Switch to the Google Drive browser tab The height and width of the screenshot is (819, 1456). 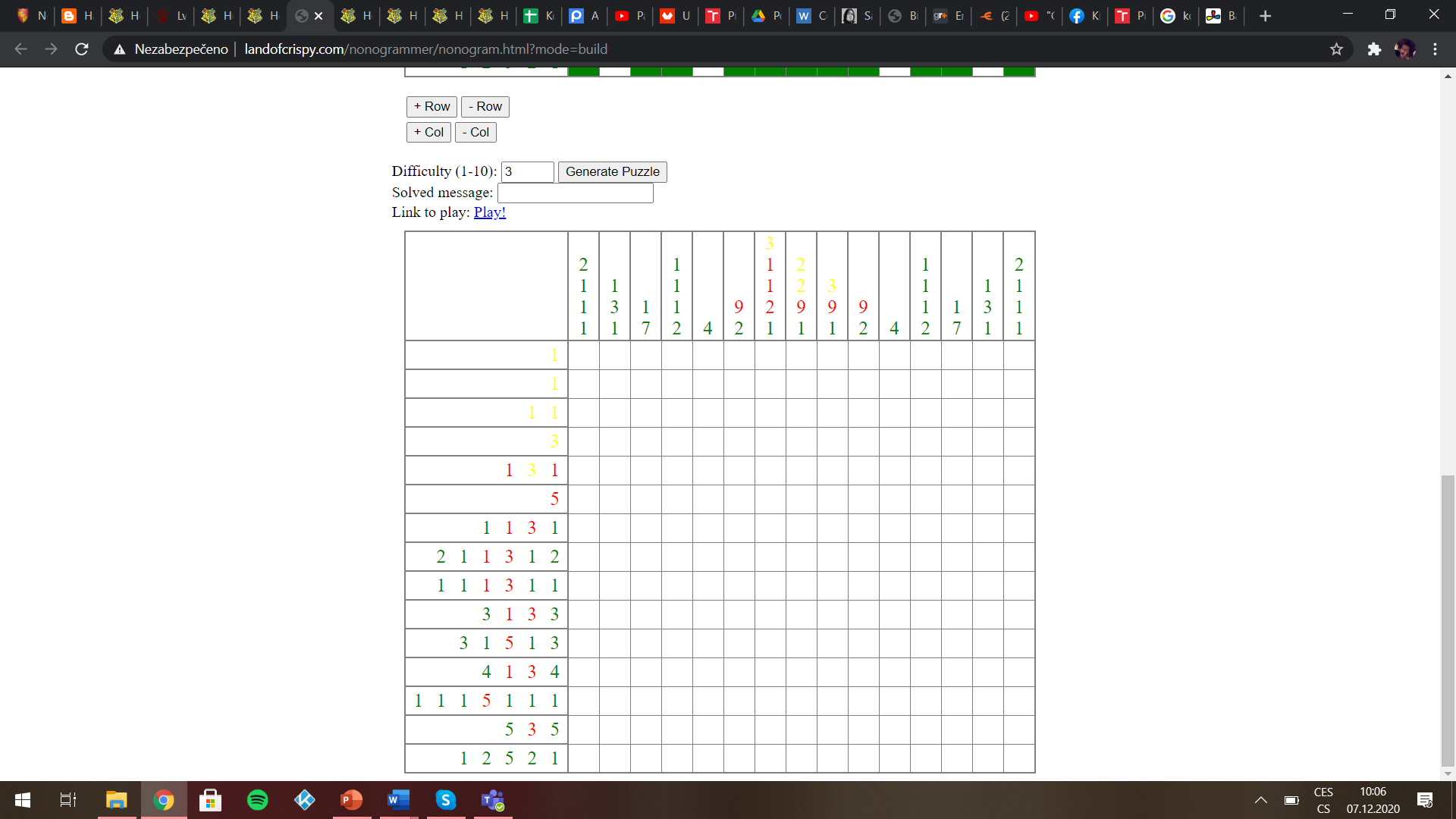pos(764,16)
